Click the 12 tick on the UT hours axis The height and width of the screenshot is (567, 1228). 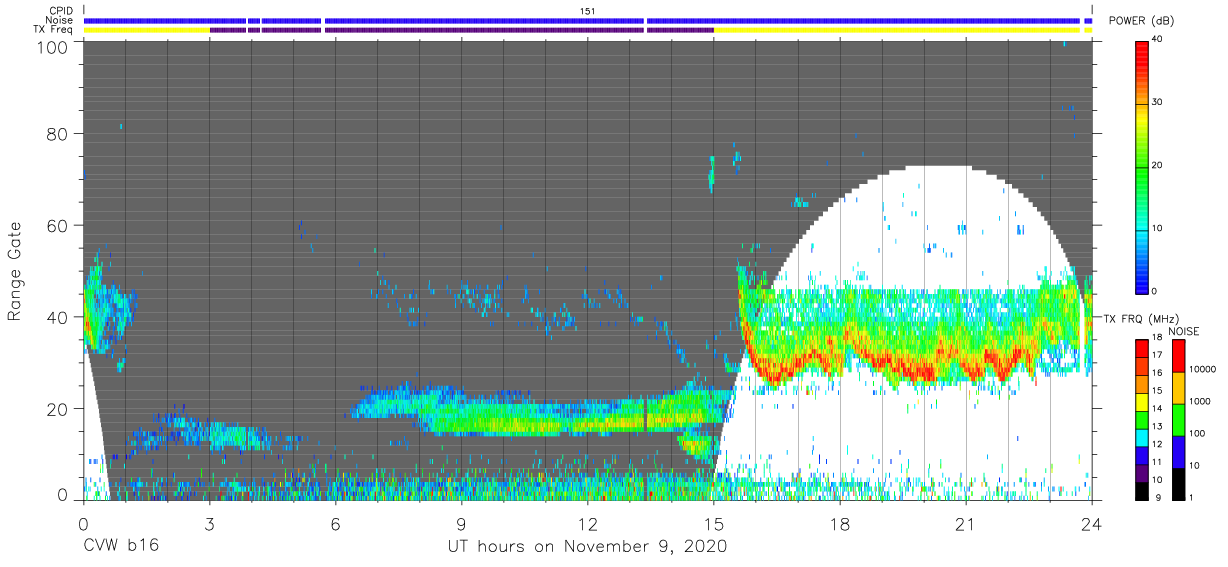pos(587,522)
